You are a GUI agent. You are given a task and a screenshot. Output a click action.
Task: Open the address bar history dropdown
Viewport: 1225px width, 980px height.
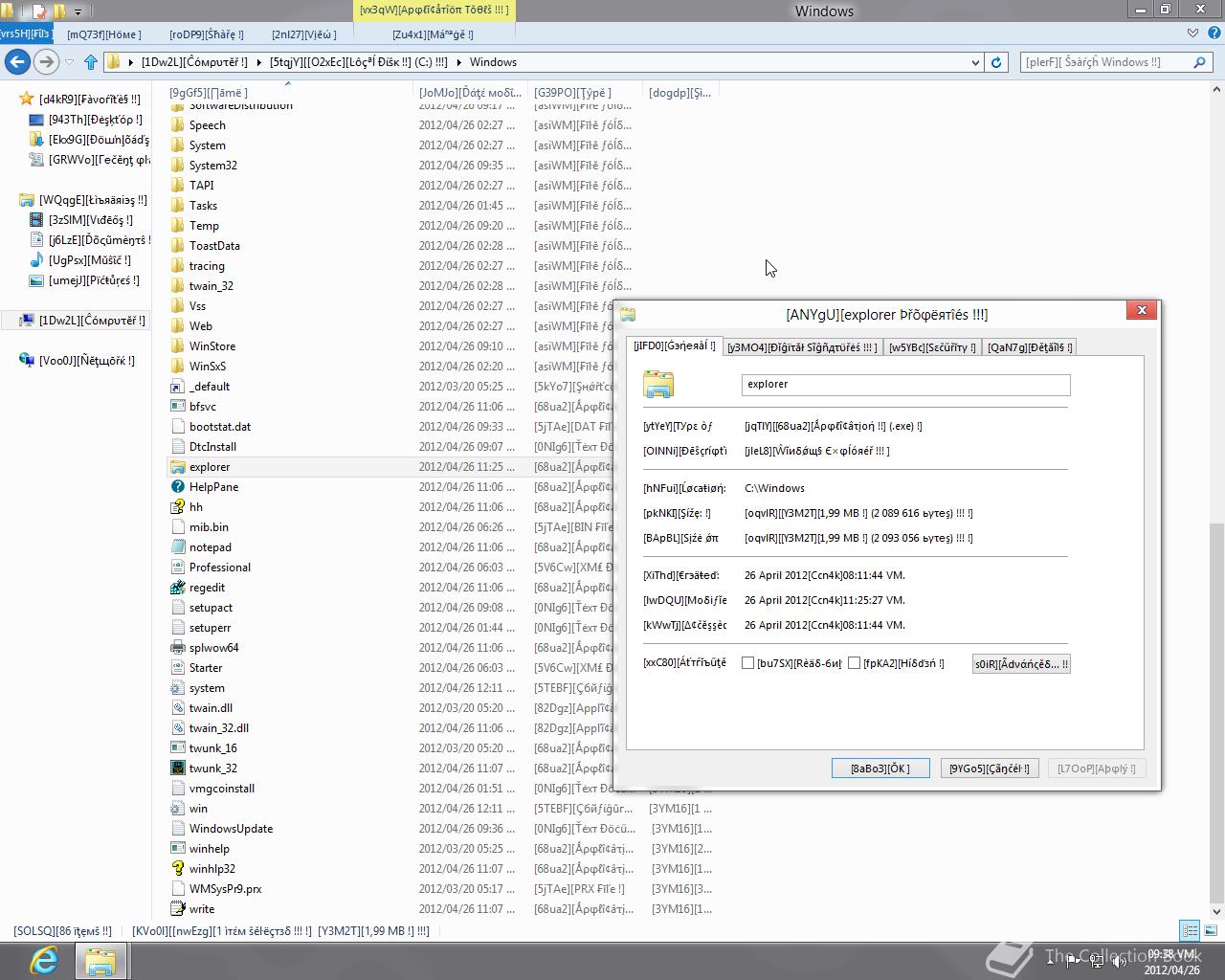[x=975, y=62]
